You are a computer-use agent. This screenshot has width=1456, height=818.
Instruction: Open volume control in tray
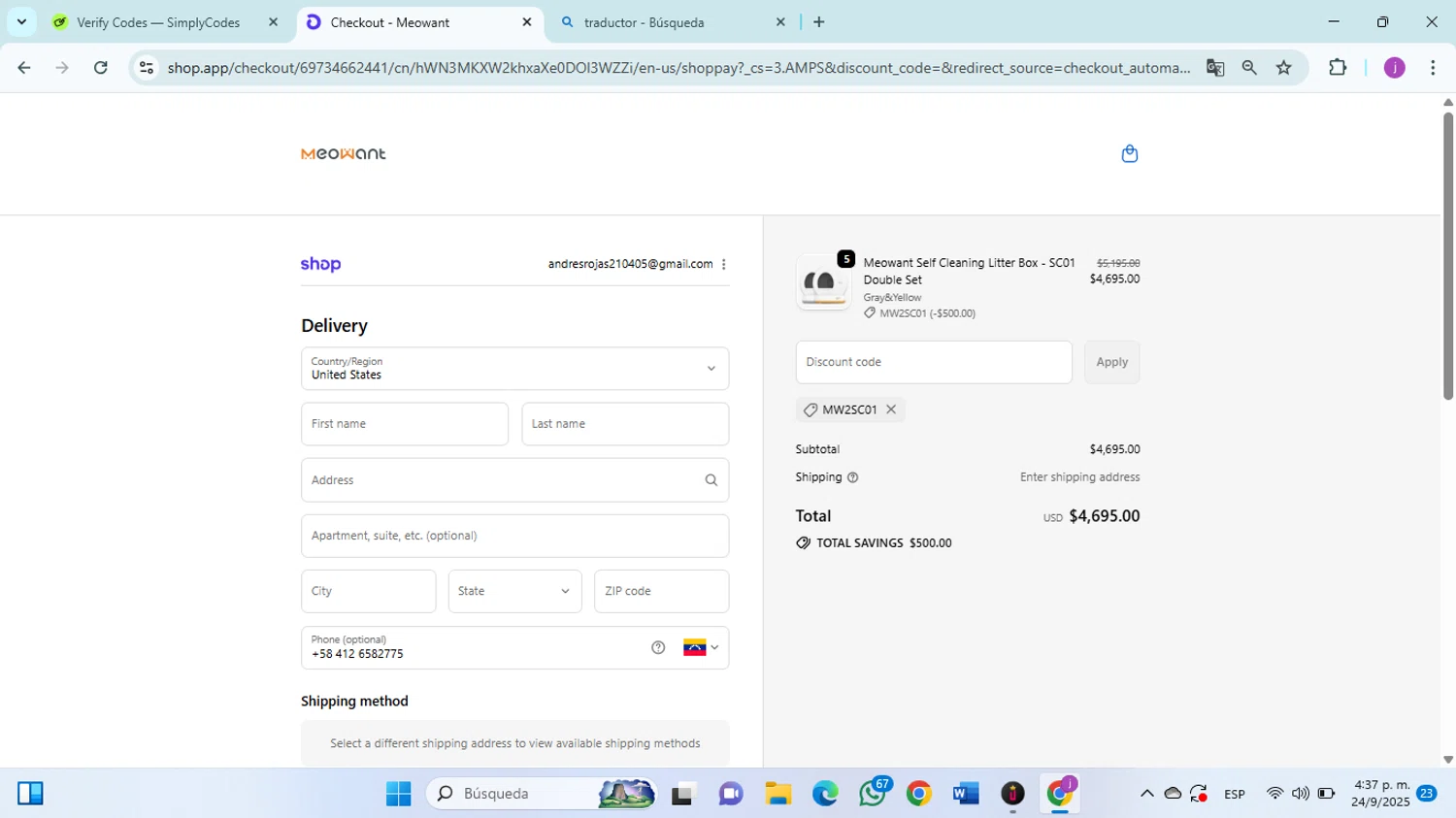tap(1301, 794)
